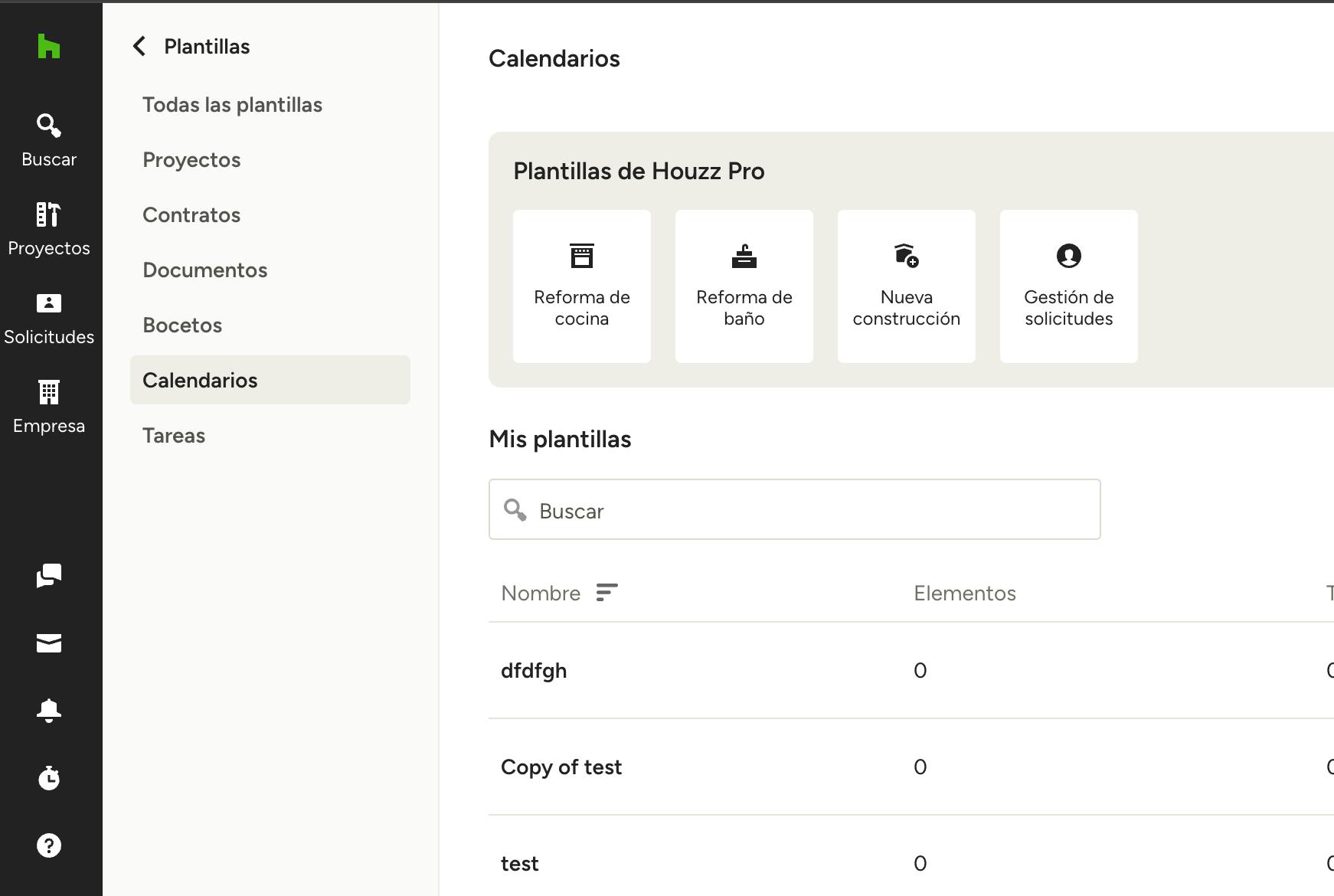Open Buscar in the dark sidebar
Viewport: 1334px width, 896px height.
(x=49, y=140)
